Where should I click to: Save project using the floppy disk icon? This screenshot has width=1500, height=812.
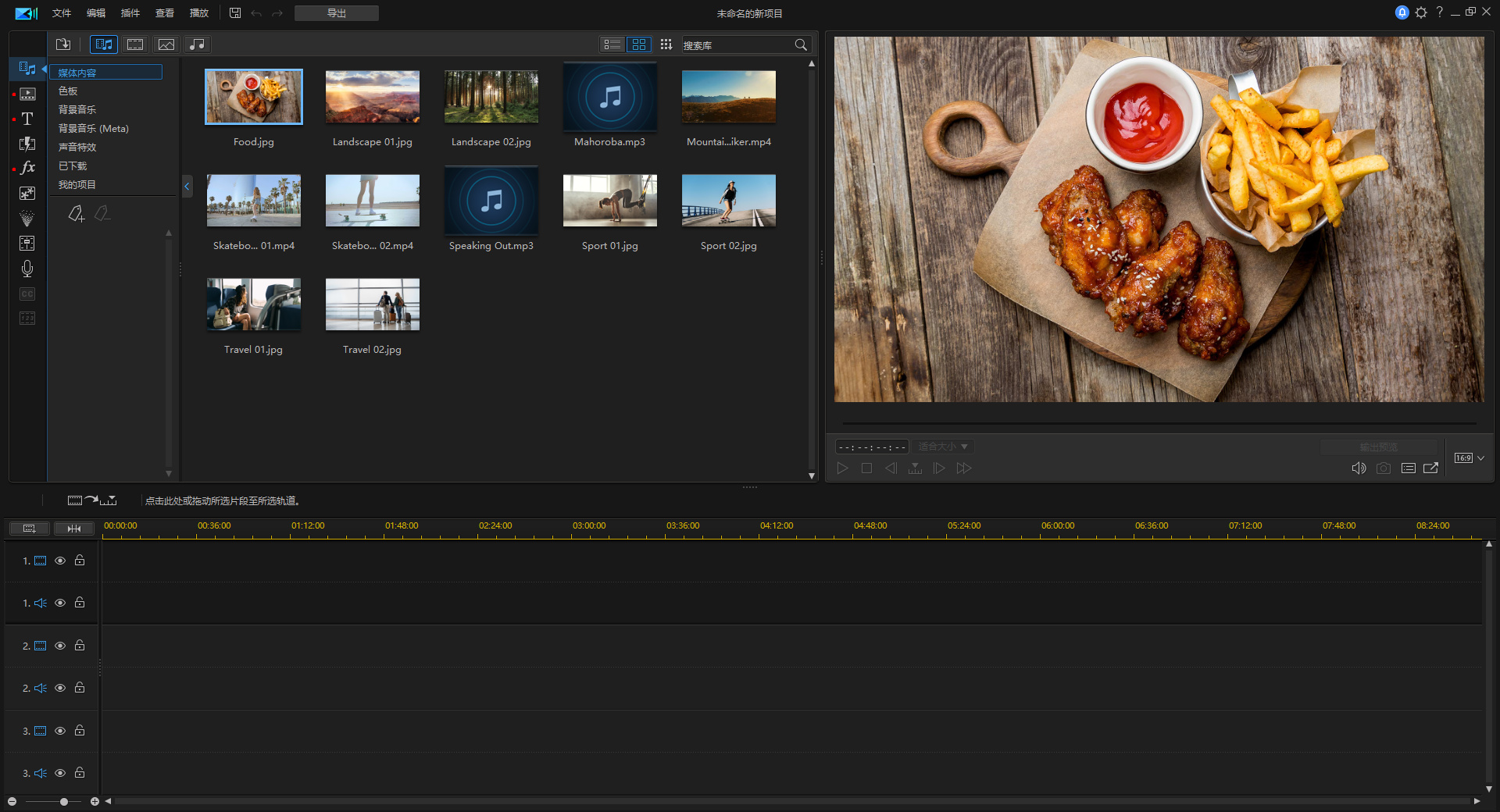235,13
